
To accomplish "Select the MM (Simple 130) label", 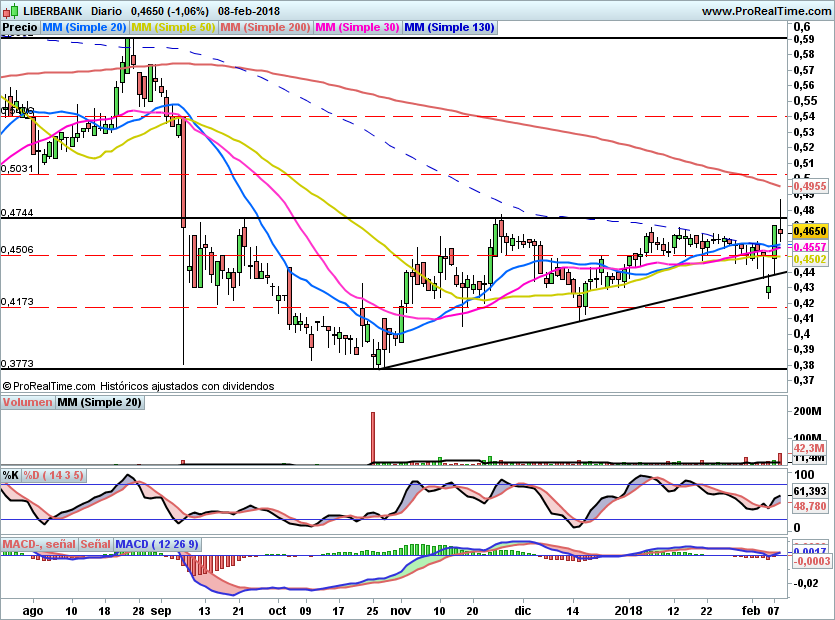I will click(x=449, y=27).
